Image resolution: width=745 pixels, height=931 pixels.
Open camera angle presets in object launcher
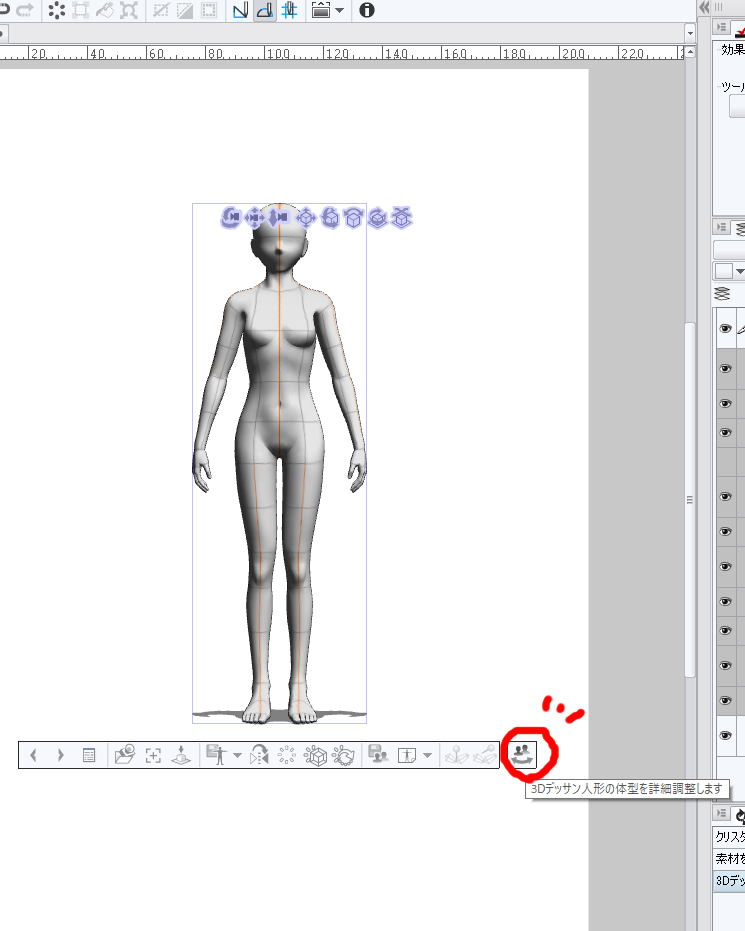(x=125, y=755)
